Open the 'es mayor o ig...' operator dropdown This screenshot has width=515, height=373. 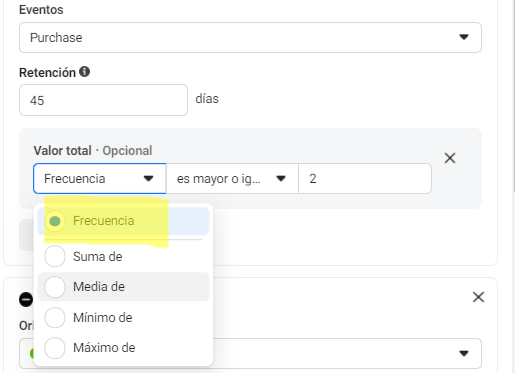(x=232, y=179)
